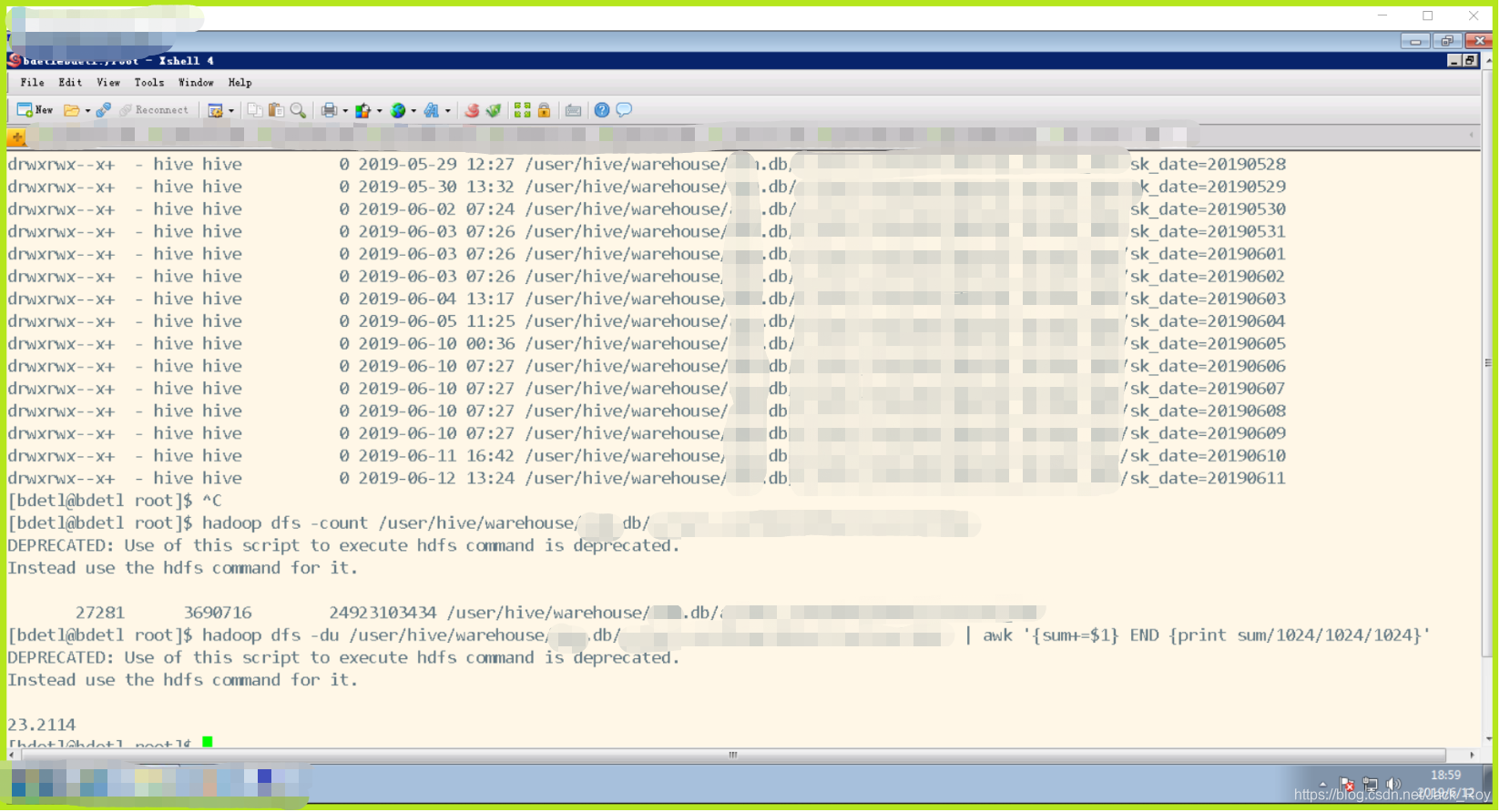Open the Edit menu
Viewport: 1500px width, 812px height.
[x=70, y=83]
